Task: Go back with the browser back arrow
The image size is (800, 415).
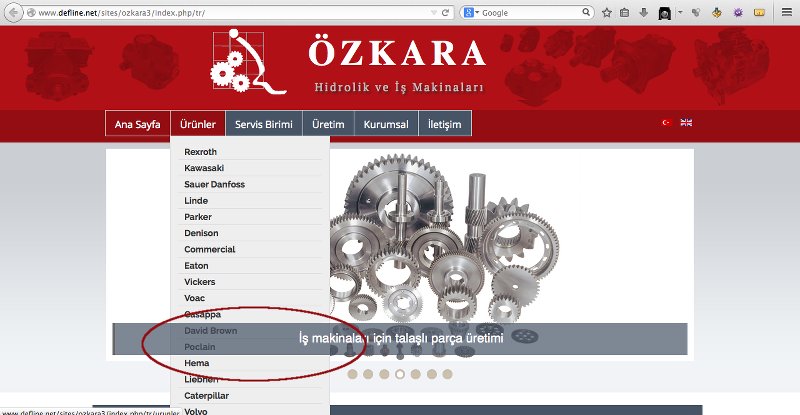Action: 14,12
